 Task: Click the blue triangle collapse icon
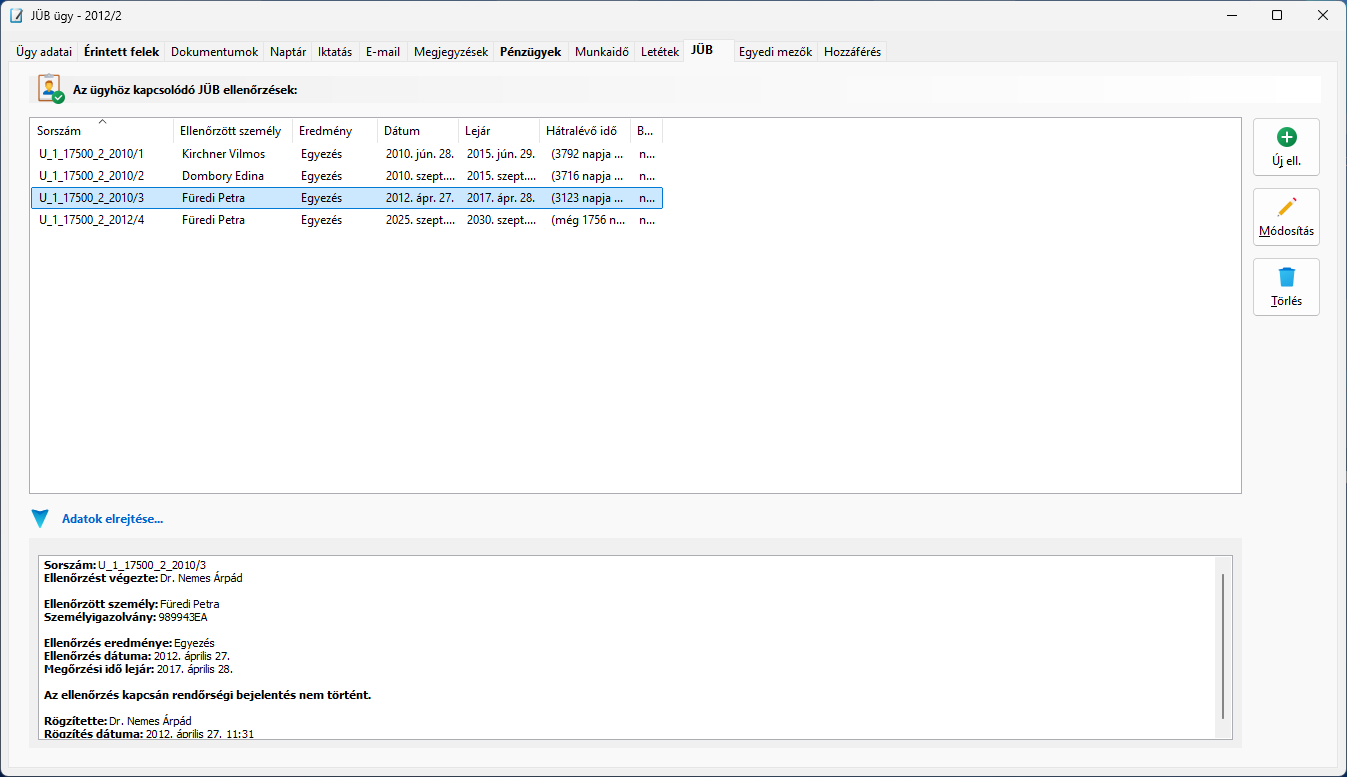pos(40,519)
